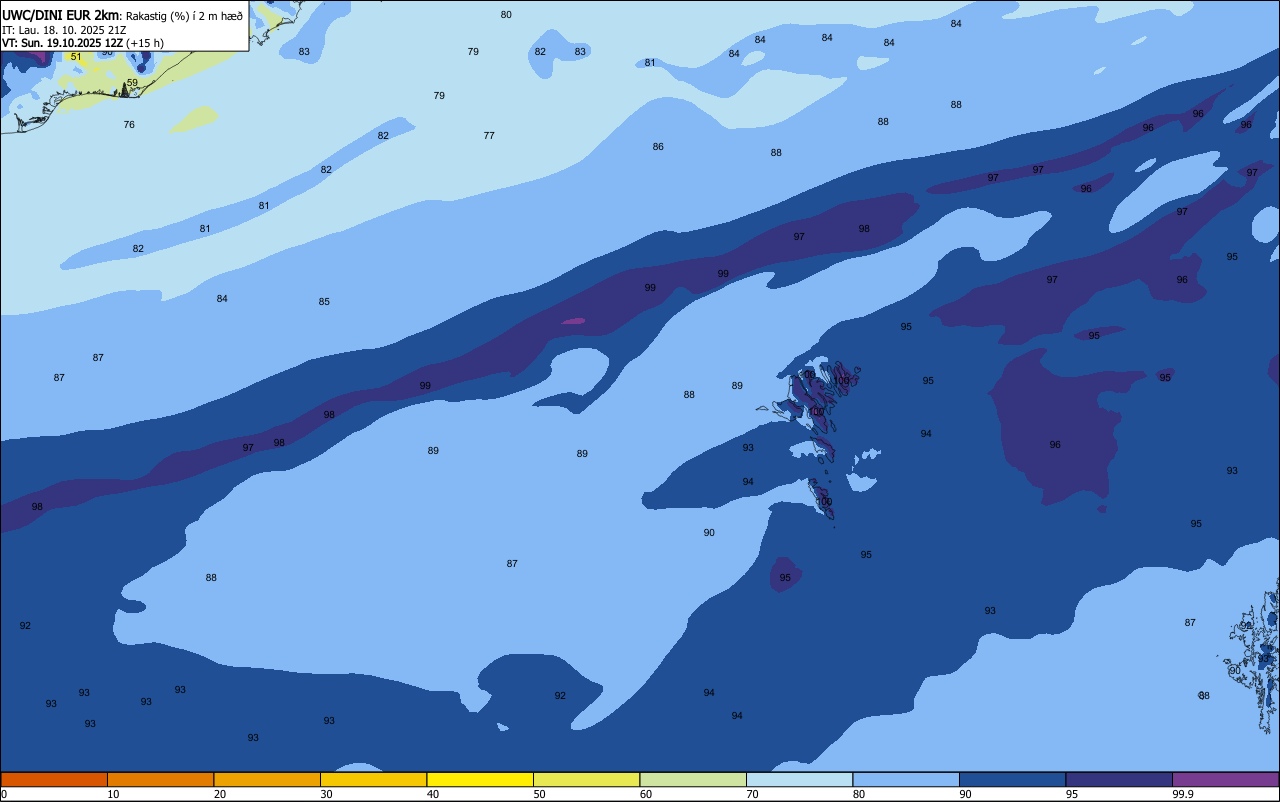1280x802 pixels.
Task: Click the '(+15 h)' forecast offset text
Action: click(x=145, y=43)
